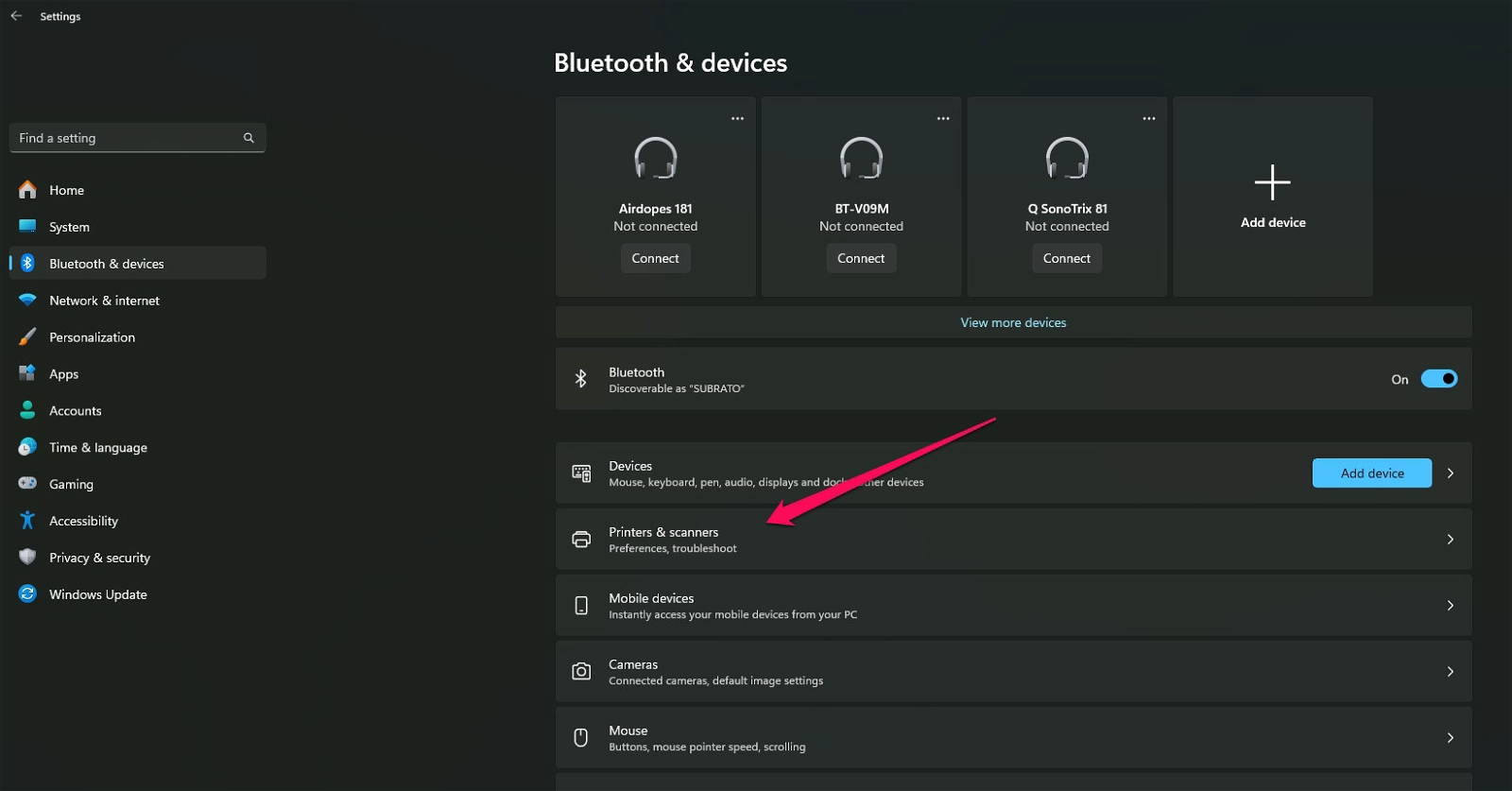The image size is (1512, 791).
Task: Click the plus Add device tile
Action: pos(1272,197)
